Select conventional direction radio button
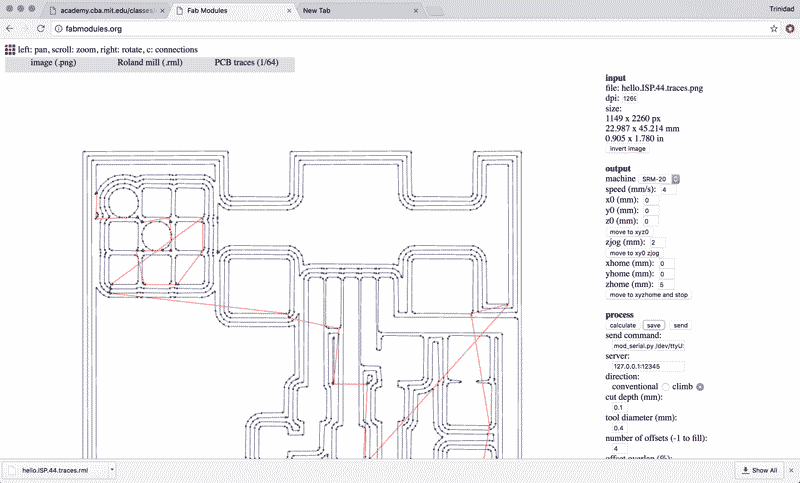Image resolution: width=800 pixels, height=483 pixels. pos(665,387)
